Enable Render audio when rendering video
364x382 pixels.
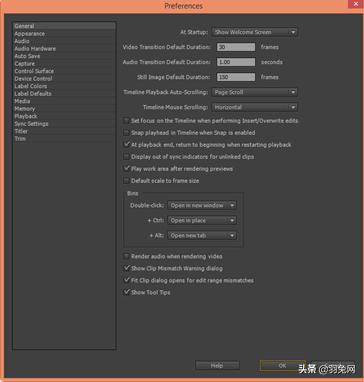click(126, 256)
